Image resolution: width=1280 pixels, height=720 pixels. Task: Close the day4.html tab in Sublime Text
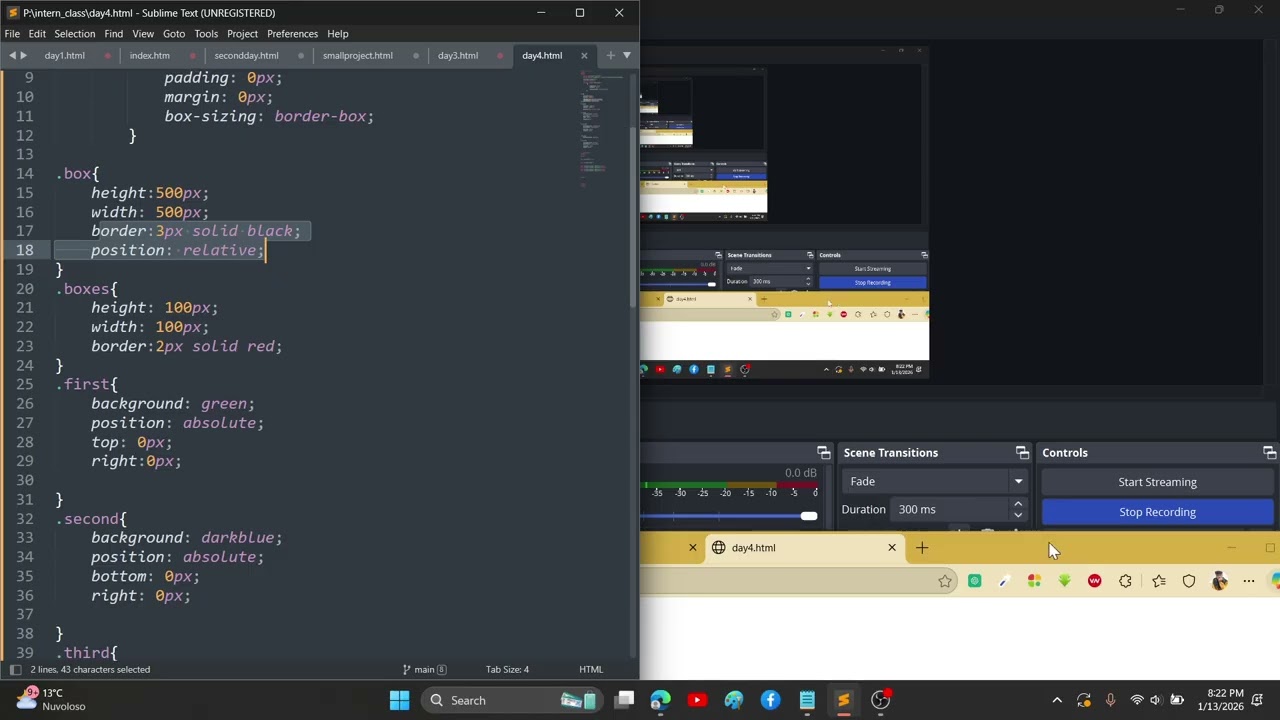tap(584, 55)
